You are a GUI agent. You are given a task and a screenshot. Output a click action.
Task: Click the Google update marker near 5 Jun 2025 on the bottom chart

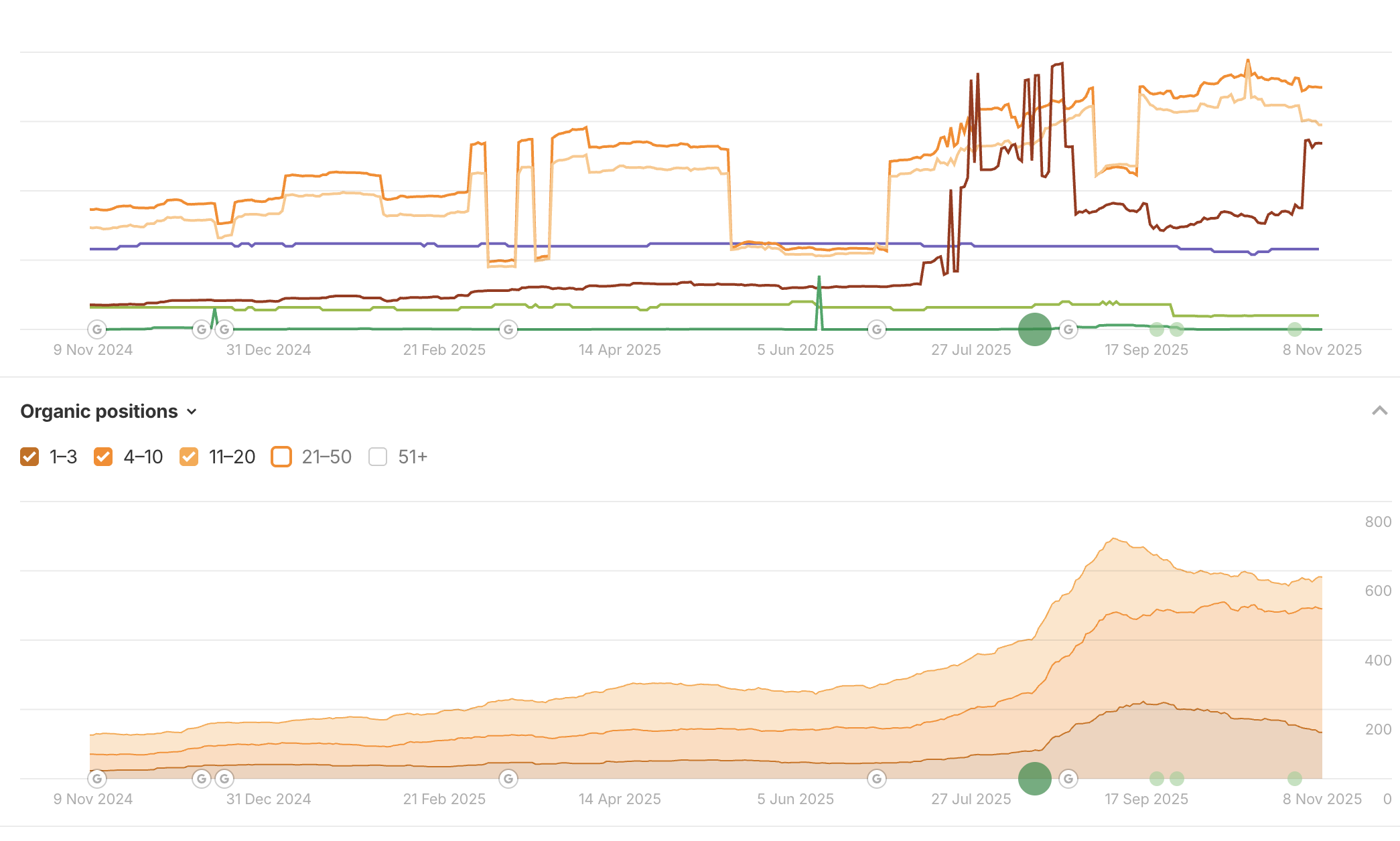click(x=877, y=779)
